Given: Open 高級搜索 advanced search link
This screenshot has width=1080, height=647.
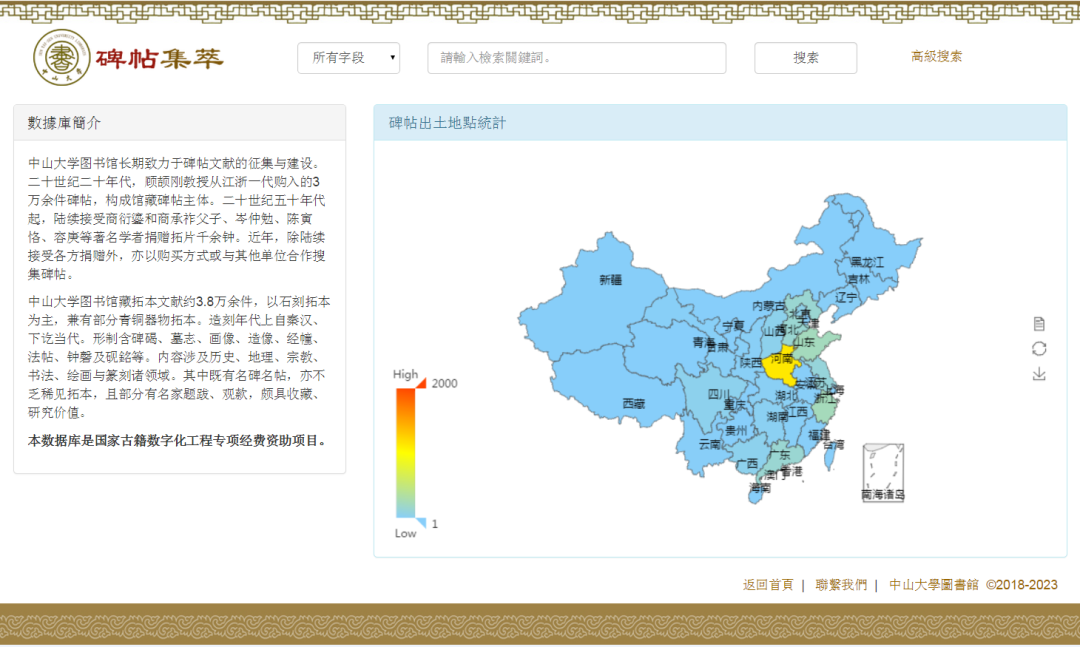Looking at the screenshot, I should click(936, 57).
